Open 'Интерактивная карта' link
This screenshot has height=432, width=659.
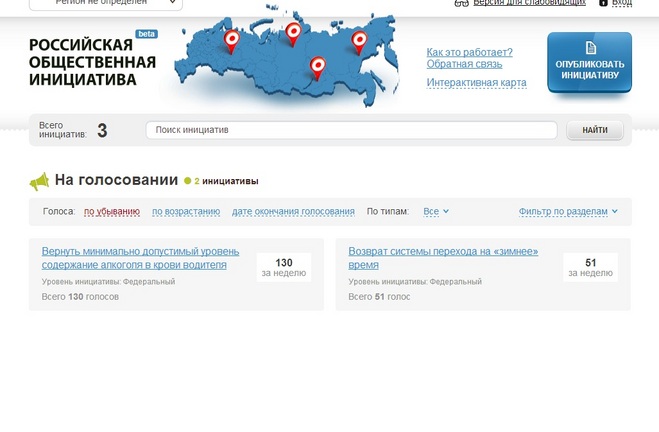point(476,82)
